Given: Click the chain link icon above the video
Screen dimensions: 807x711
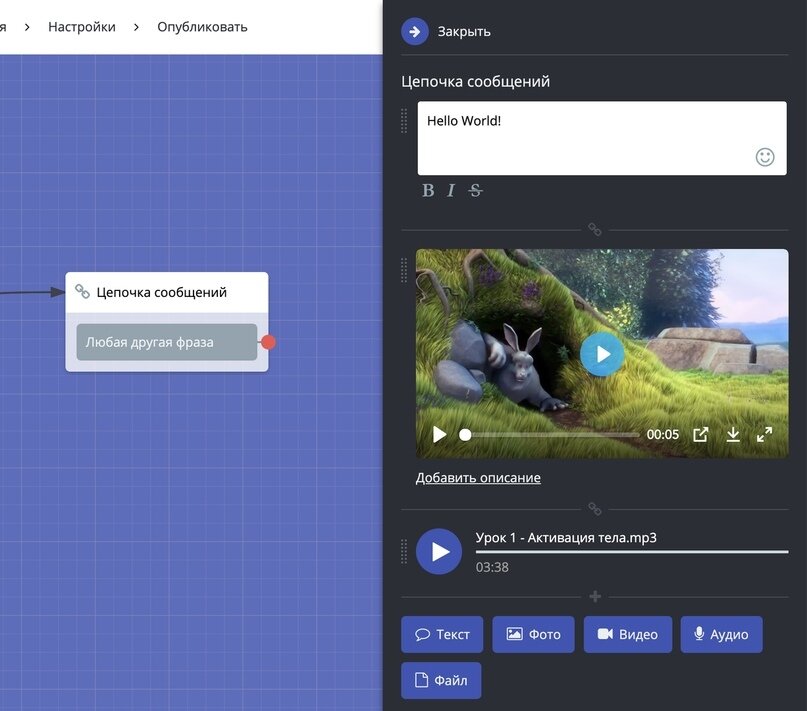Looking at the screenshot, I should pyautogui.click(x=594, y=229).
